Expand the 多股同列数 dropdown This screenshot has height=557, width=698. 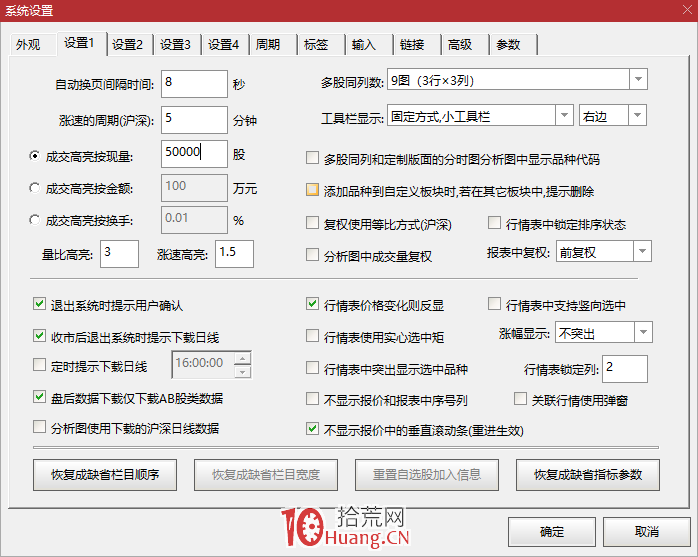(638, 79)
